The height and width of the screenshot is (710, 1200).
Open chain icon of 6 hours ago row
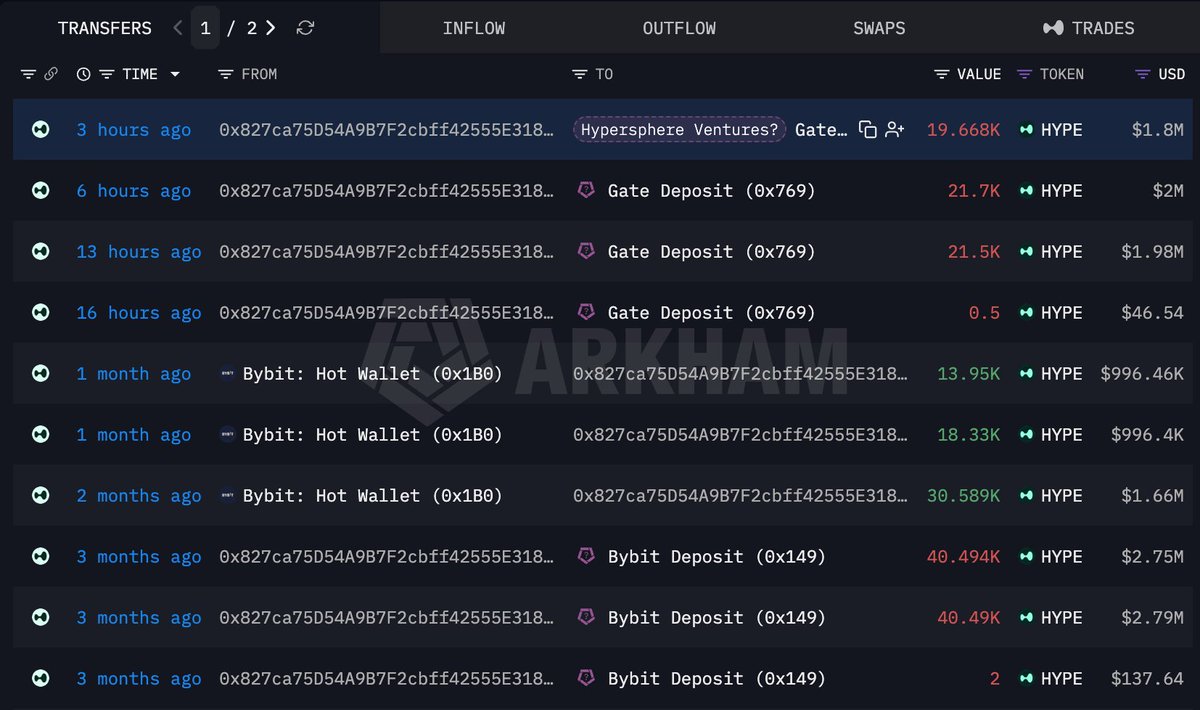41,190
